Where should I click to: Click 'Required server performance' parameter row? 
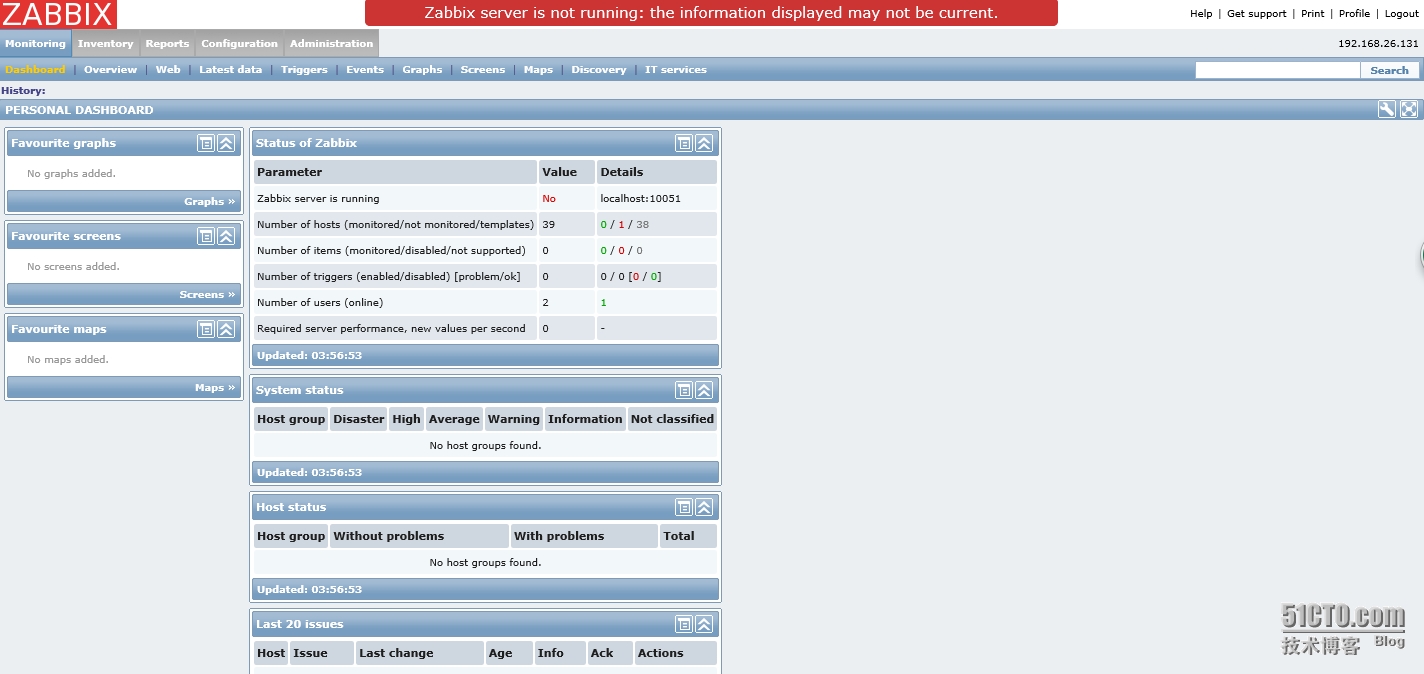[x=395, y=329]
